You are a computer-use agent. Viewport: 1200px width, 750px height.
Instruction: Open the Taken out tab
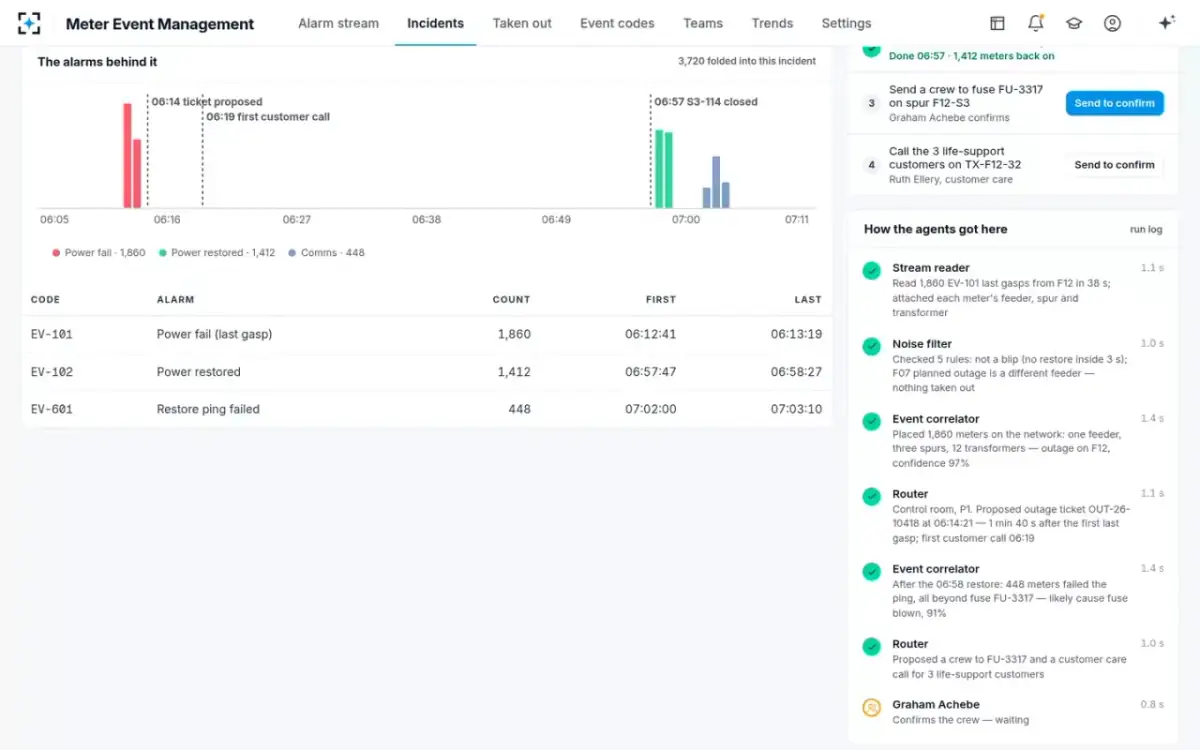click(x=522, y=23)
